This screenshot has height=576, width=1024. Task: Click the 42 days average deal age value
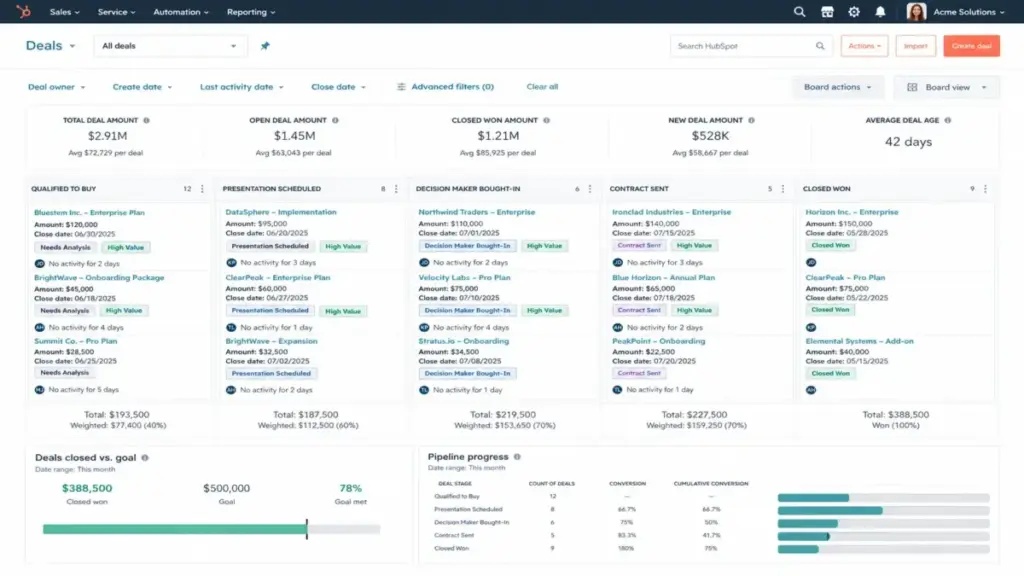(908, 142)
